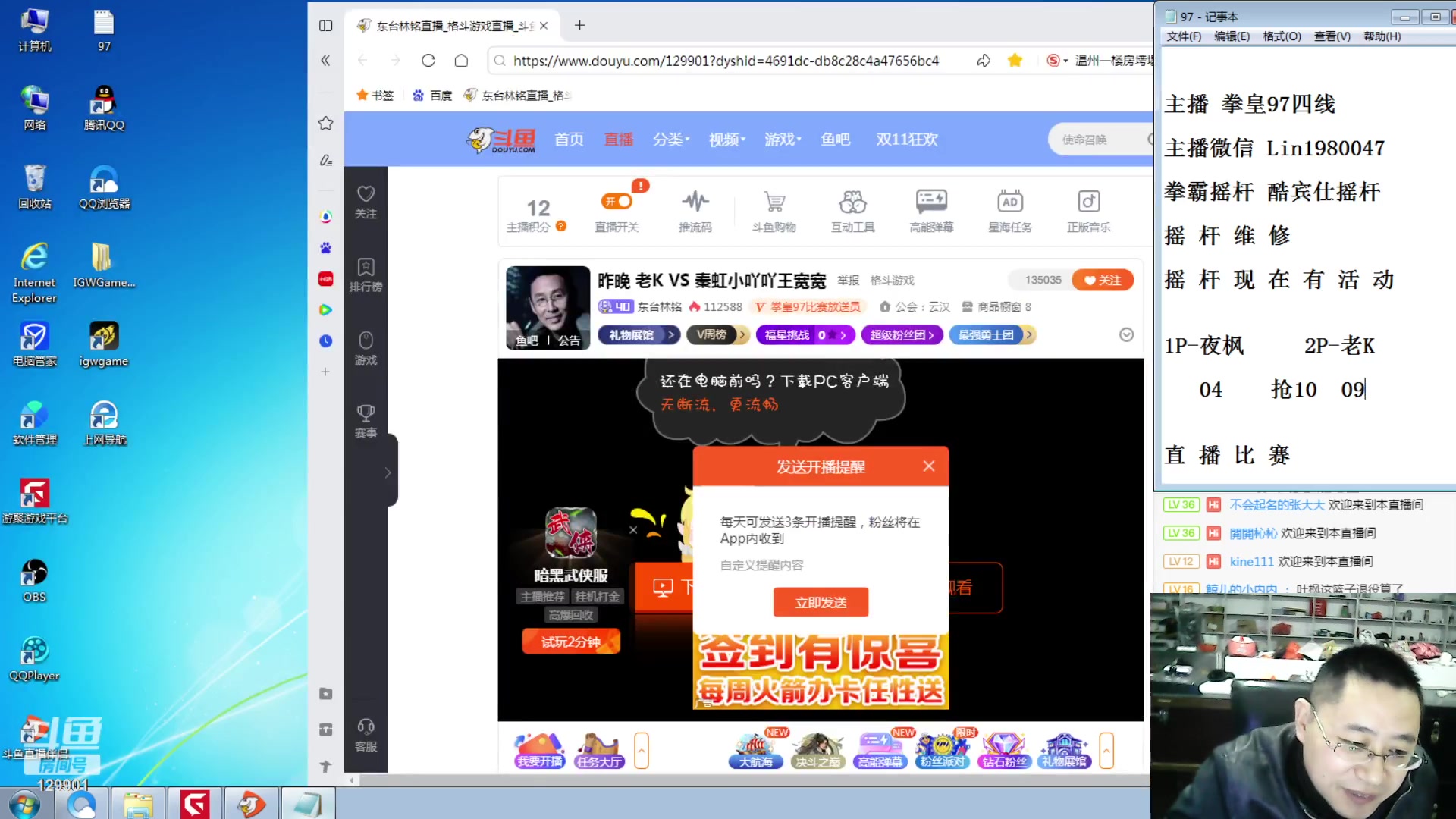Toggle the 直播开关 live switch
Image resolution: width=1456 pixels, height=819 pixels.
coord(617,201)
